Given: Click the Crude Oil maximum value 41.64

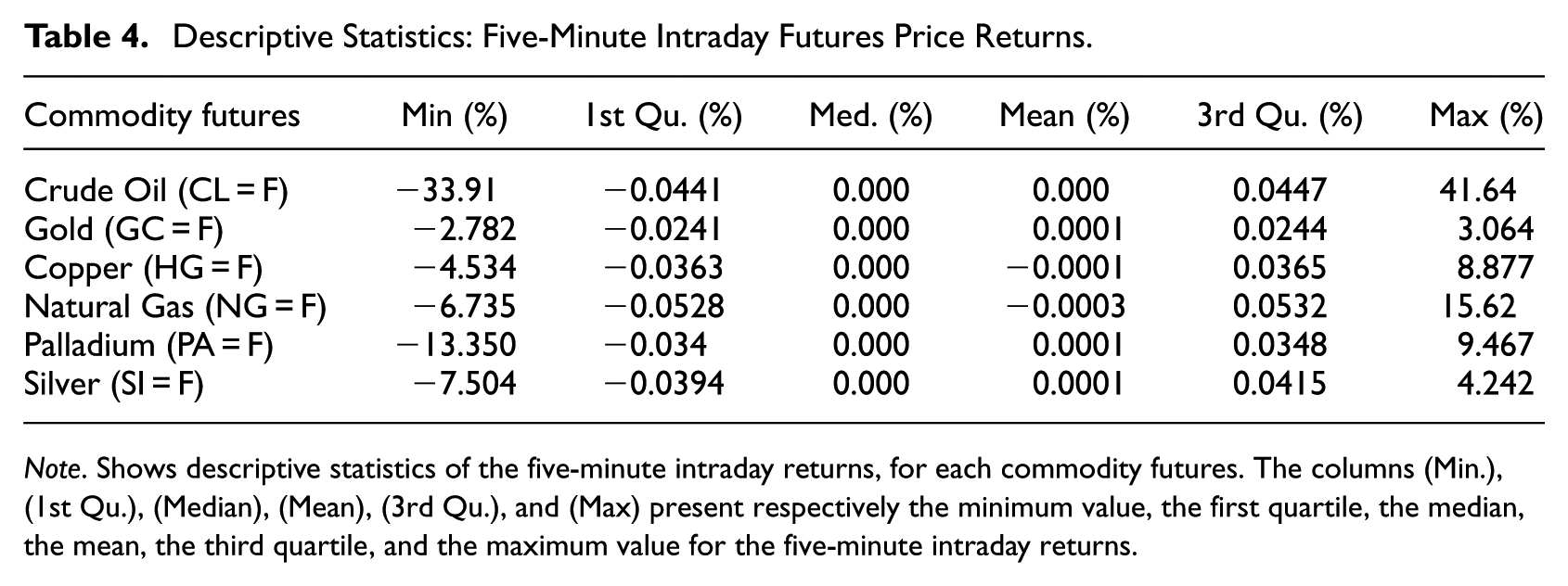Looking at the screenshot, I should 1476,190.
